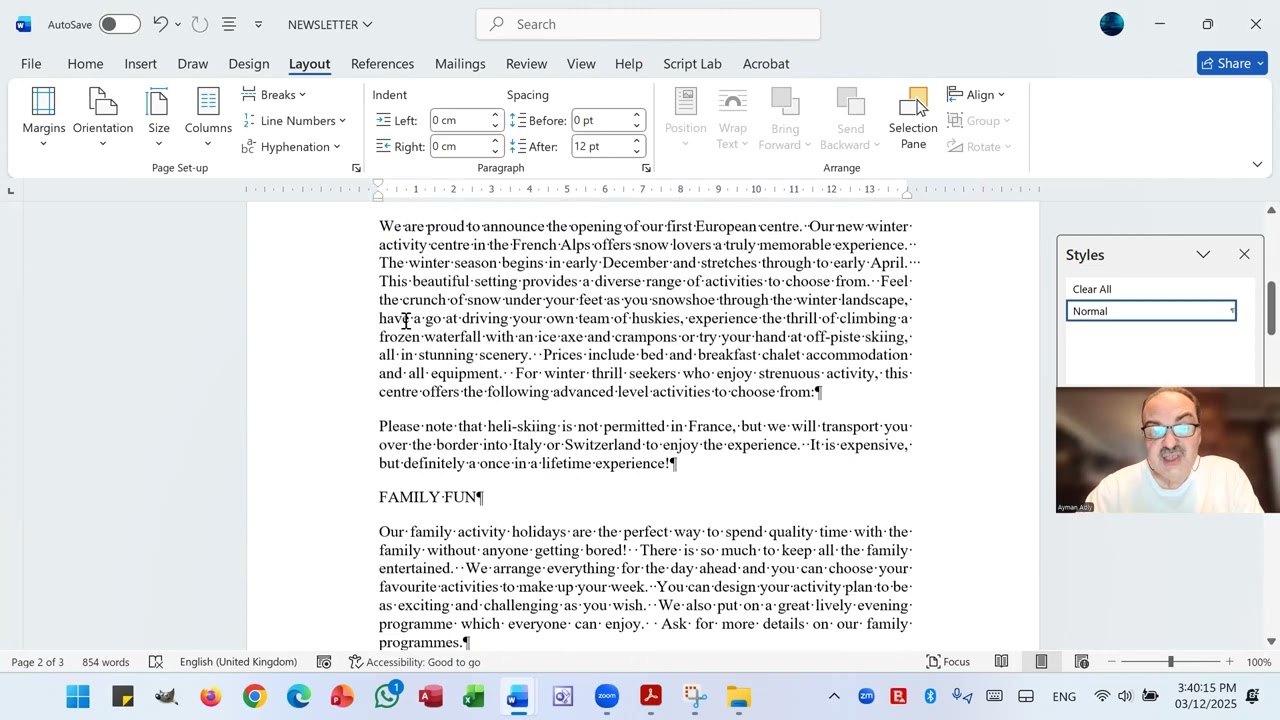1280x720 pixels.
Task: Click the Indent Right field
Action: pyautogui.click(x=459, y=146)
